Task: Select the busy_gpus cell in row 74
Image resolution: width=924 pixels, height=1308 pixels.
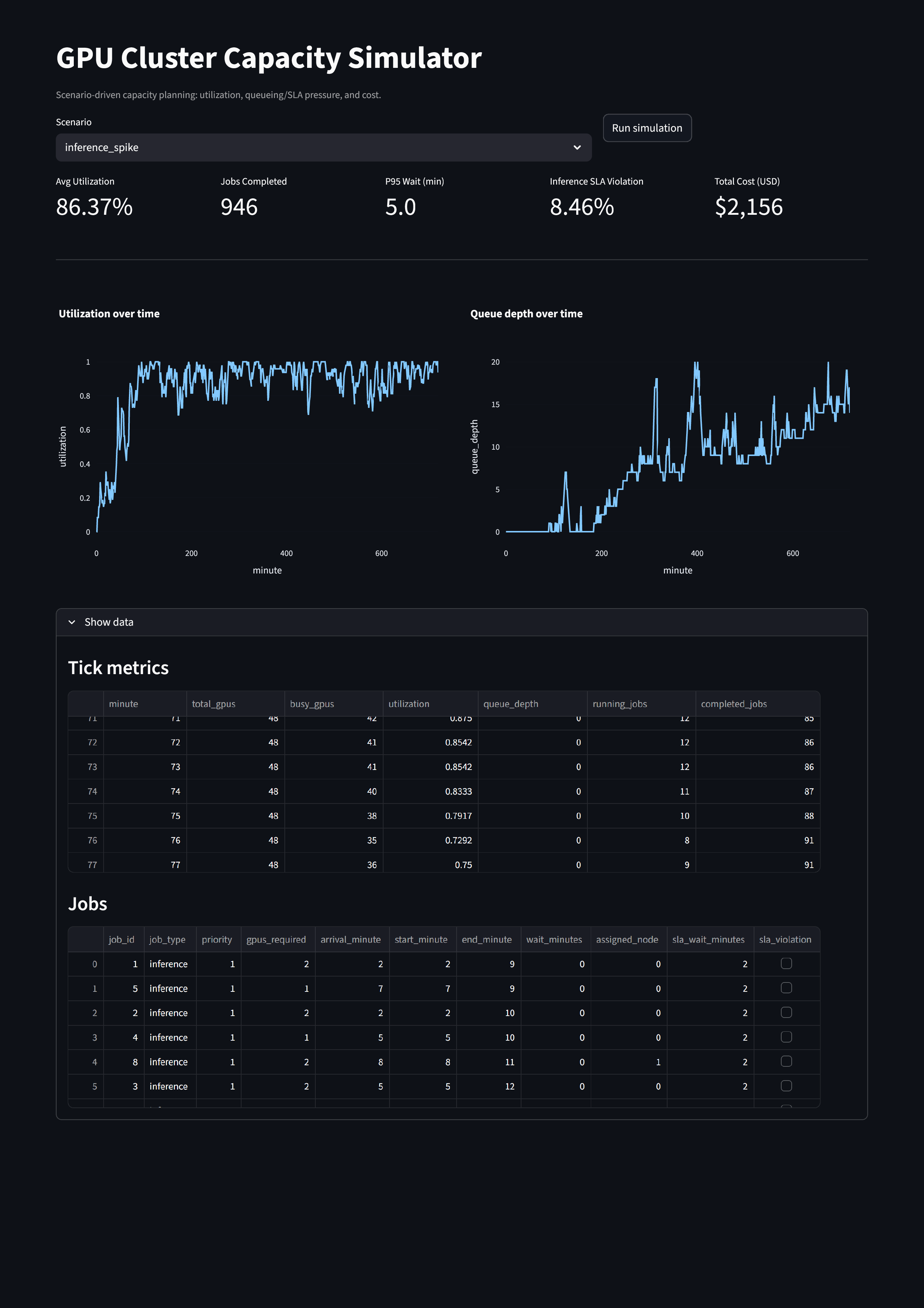Action: [x=334, y=791]
